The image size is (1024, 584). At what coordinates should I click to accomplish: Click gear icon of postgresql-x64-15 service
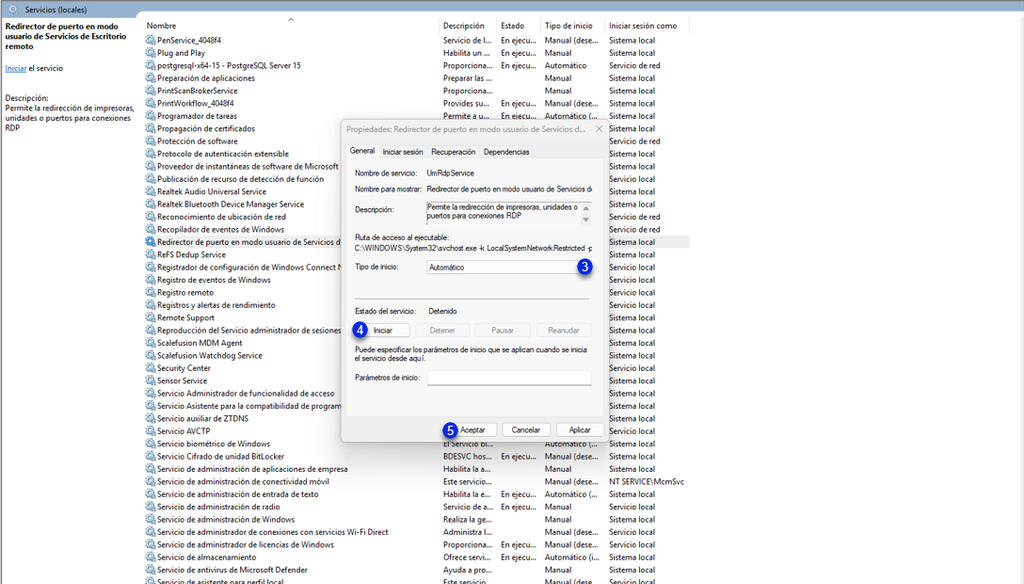150,65
